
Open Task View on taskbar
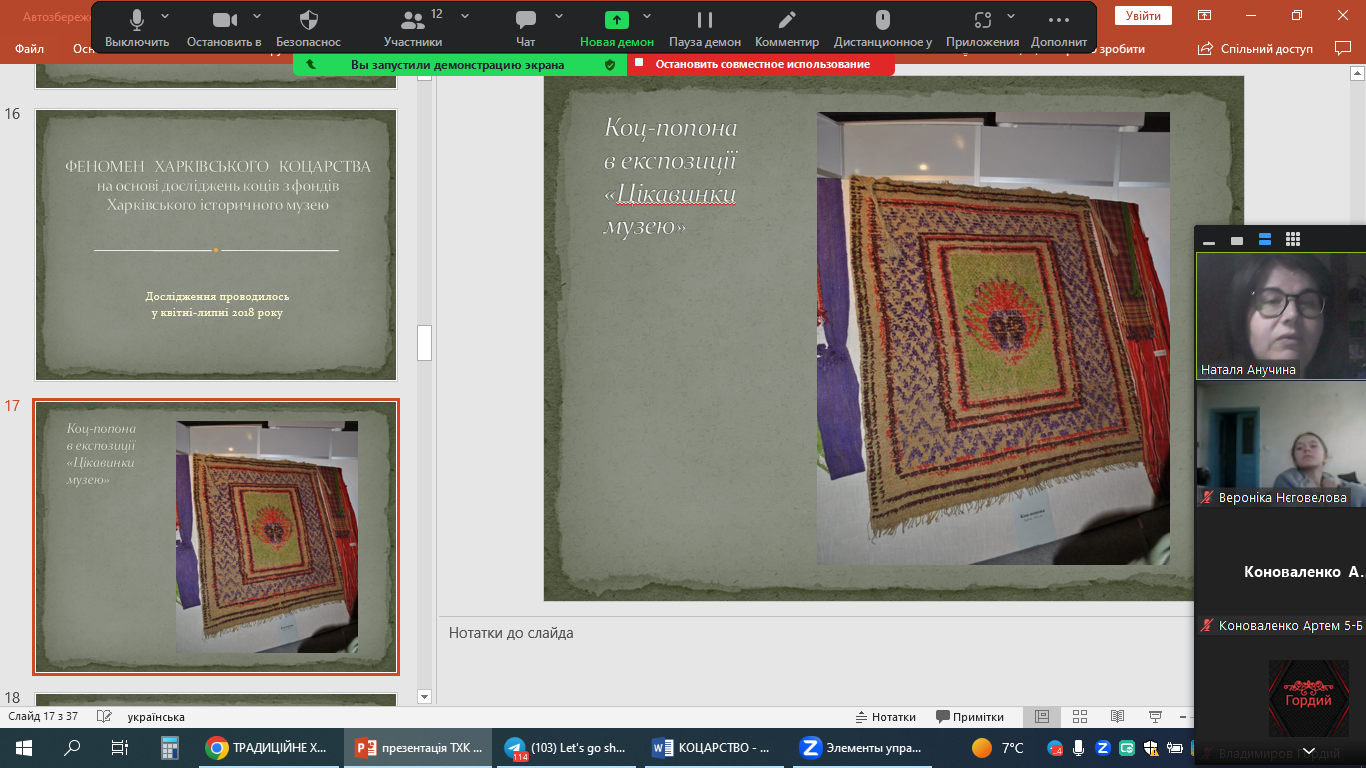(x=120, y=747)
